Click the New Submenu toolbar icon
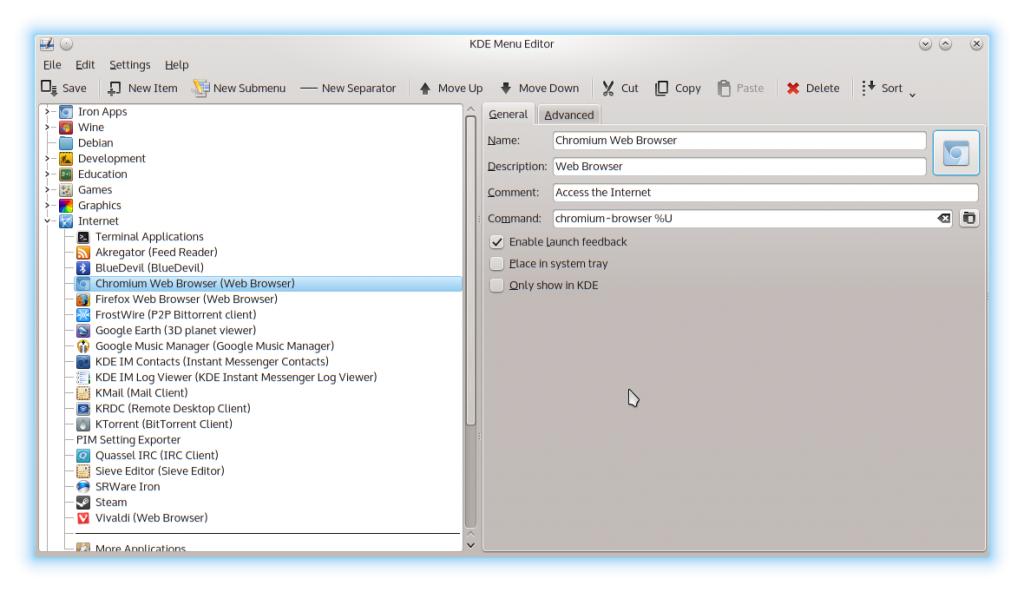The image size is (1024, 592). [201, 88]
